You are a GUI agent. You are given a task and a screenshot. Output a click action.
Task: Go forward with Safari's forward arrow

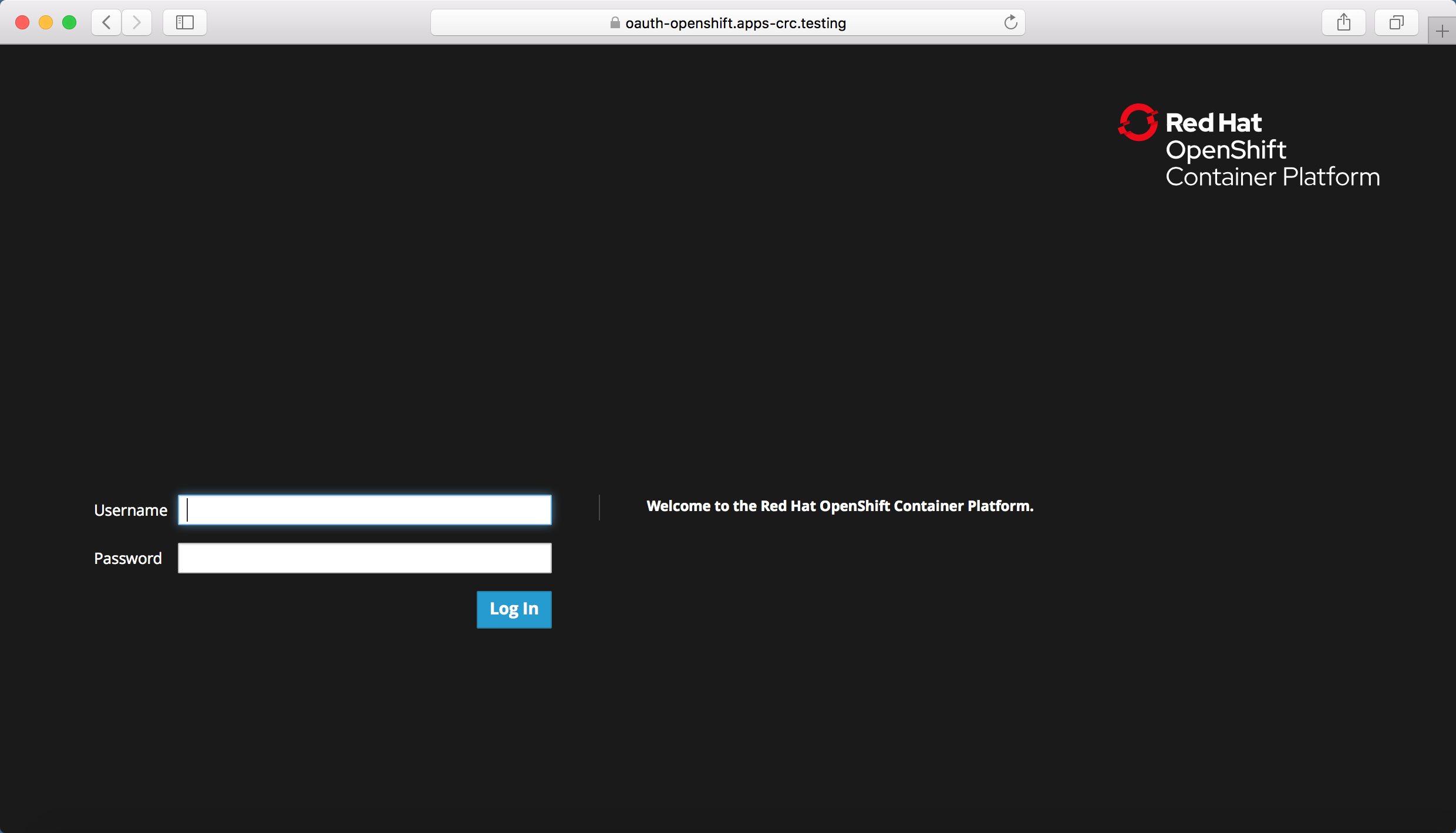(137, 22)
